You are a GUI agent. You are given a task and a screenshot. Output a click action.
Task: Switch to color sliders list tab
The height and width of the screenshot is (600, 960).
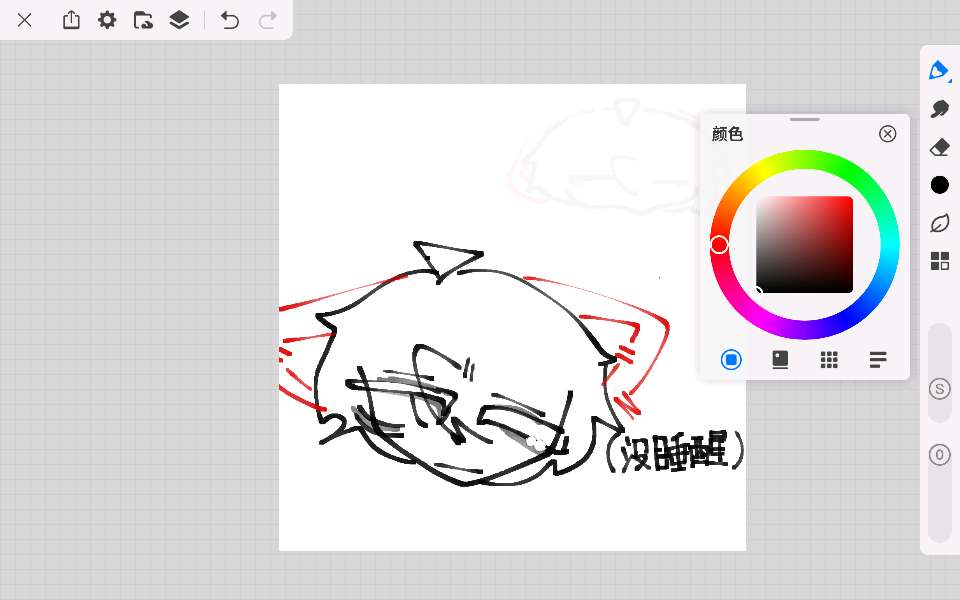click(878, 360)
